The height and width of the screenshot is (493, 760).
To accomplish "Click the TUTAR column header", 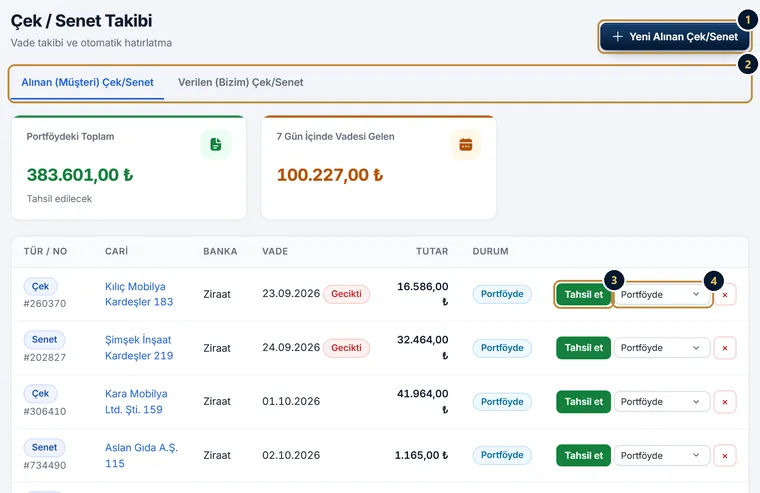I will pos(432,251).
